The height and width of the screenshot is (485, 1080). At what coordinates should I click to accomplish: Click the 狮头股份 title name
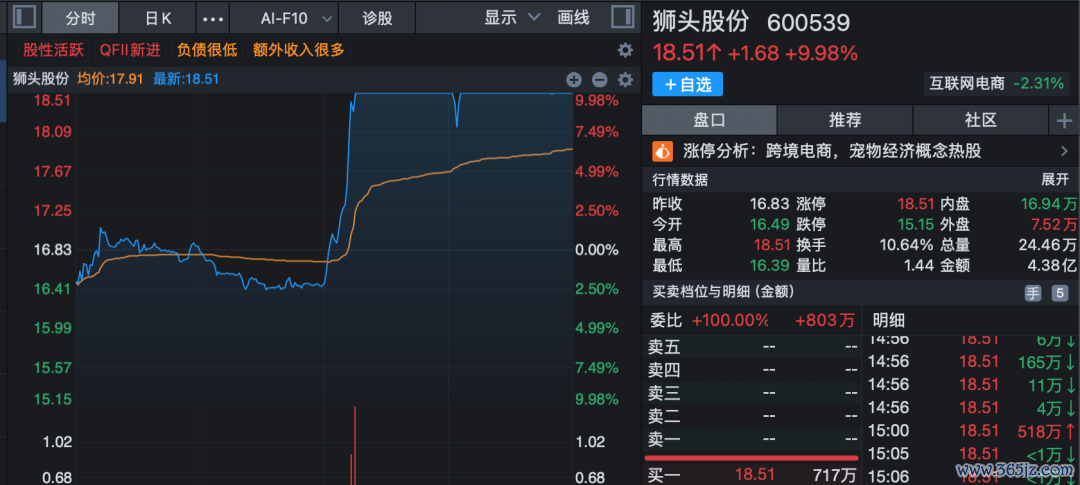700,23
